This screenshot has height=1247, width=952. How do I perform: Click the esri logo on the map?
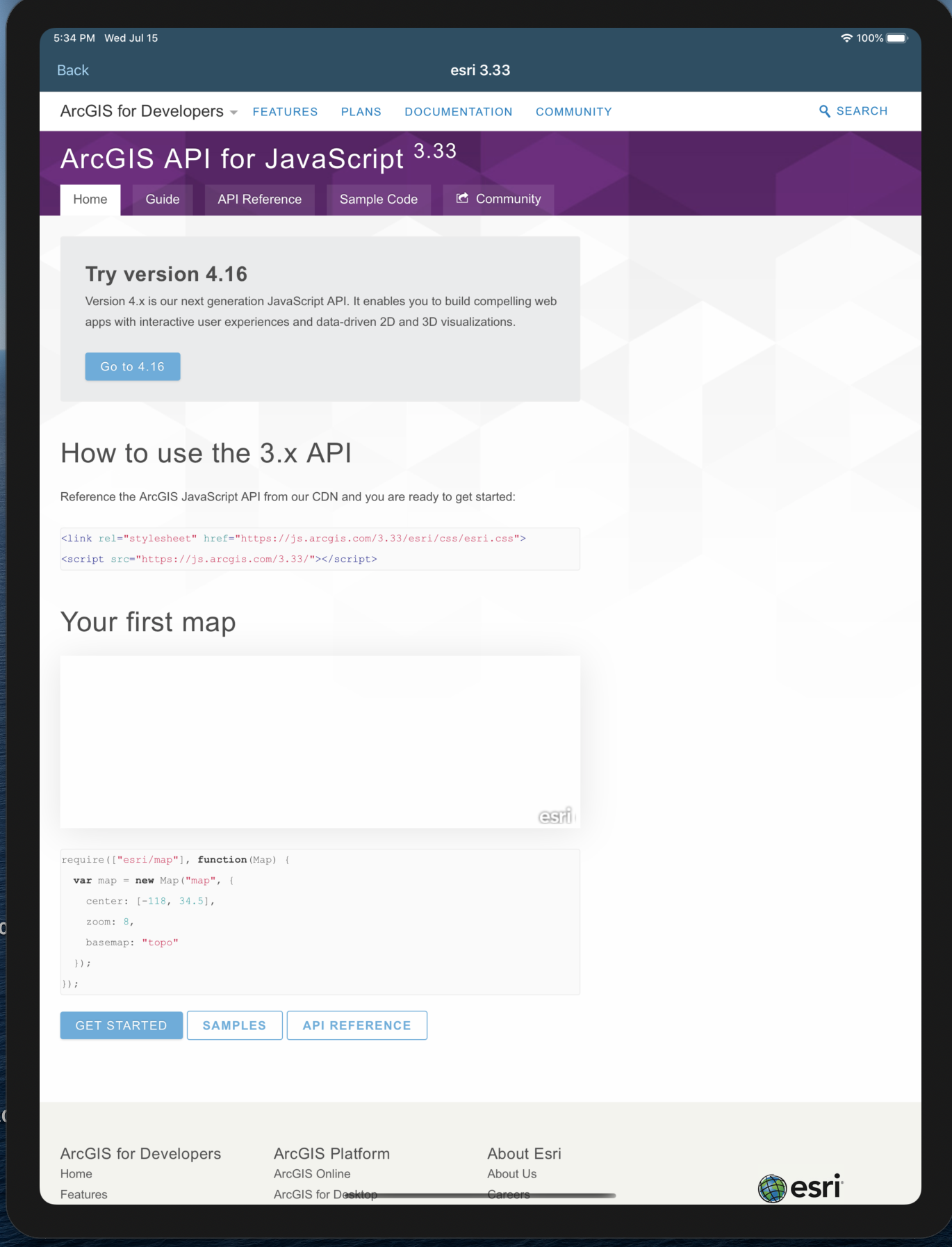coord(557,816)
